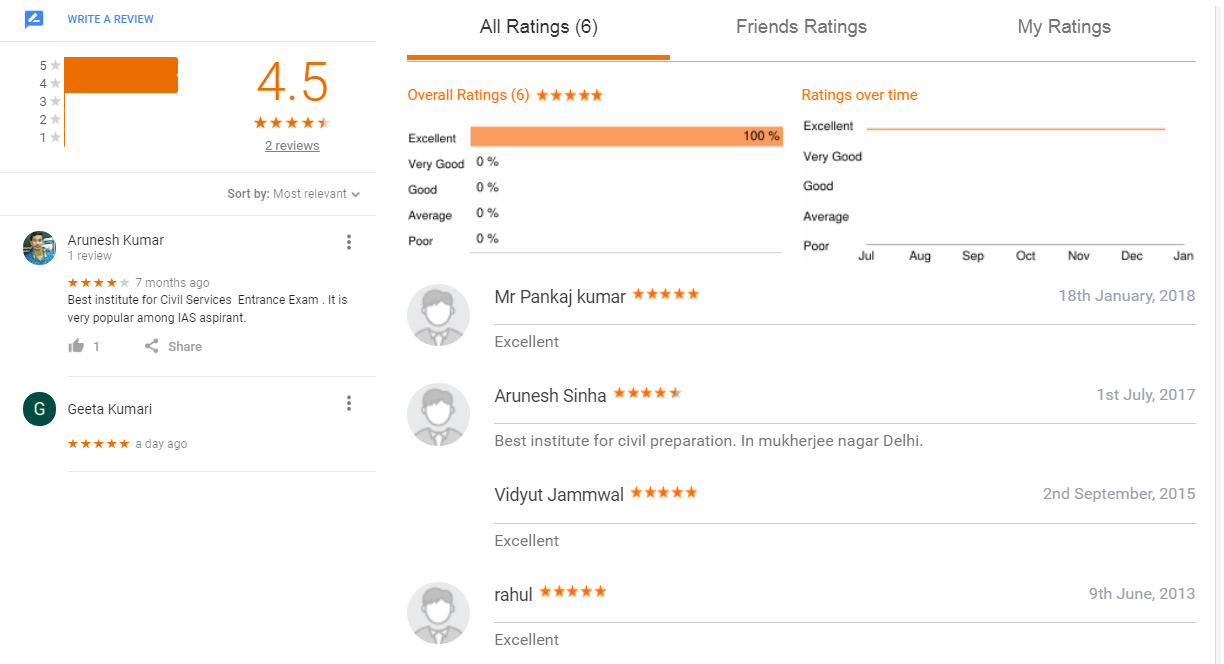
Task: Click Geeta Kumari's green G avatar
Action: (x=39, y=409)
